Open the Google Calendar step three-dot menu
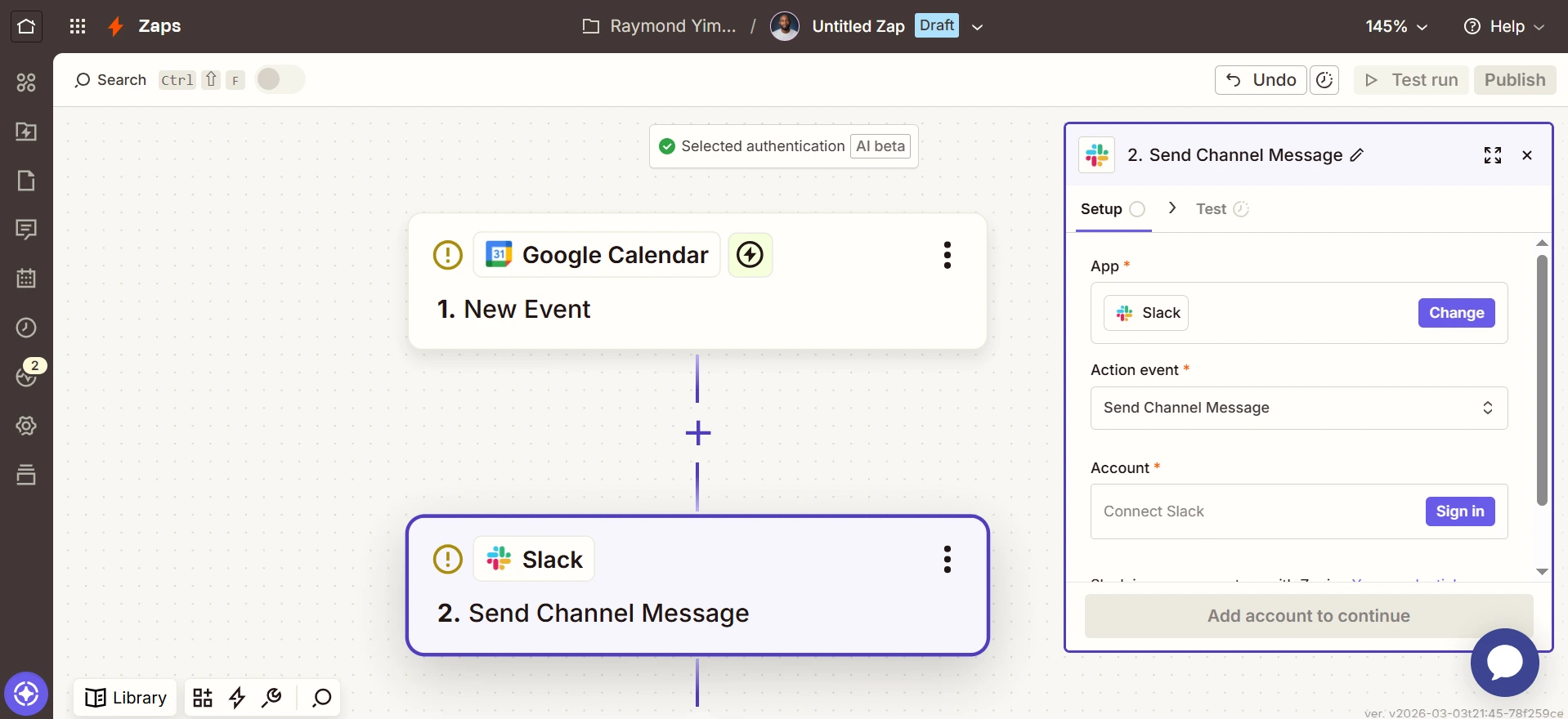Image resolution: width=1568 pixels, height=719 pixels. click(947, 255)
